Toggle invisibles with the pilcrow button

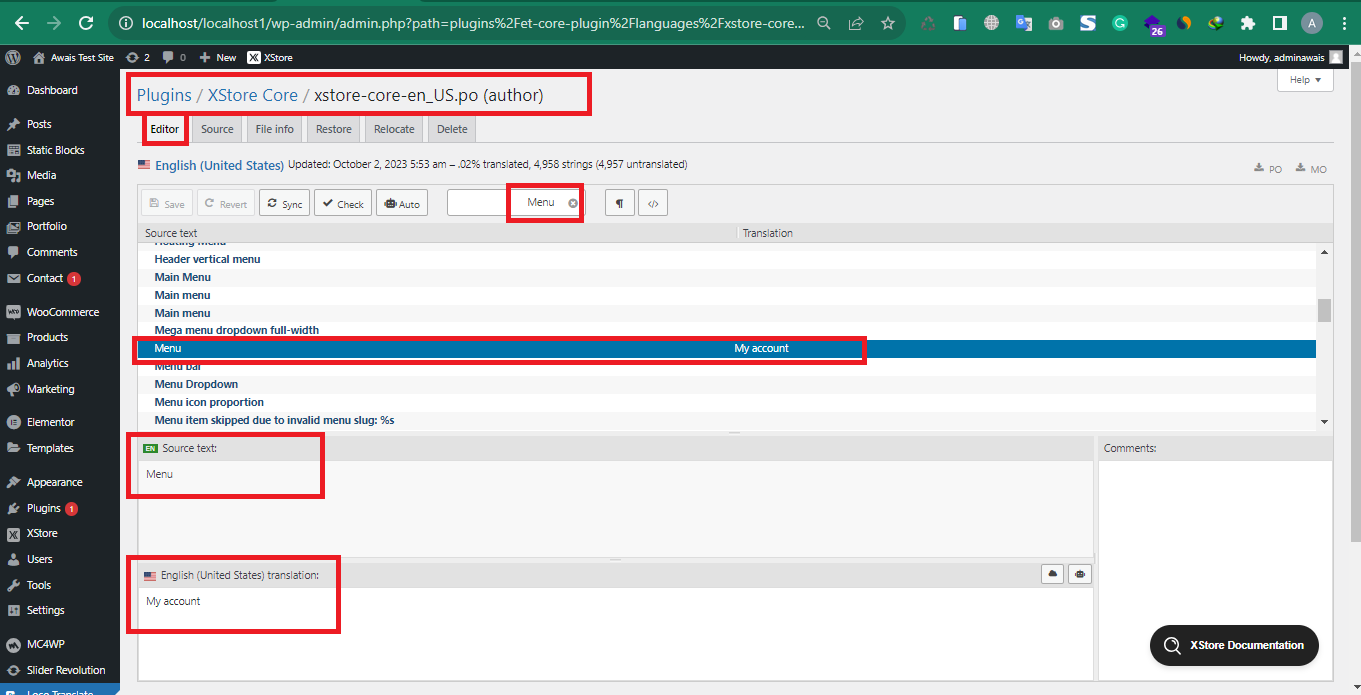coord(619,203)
